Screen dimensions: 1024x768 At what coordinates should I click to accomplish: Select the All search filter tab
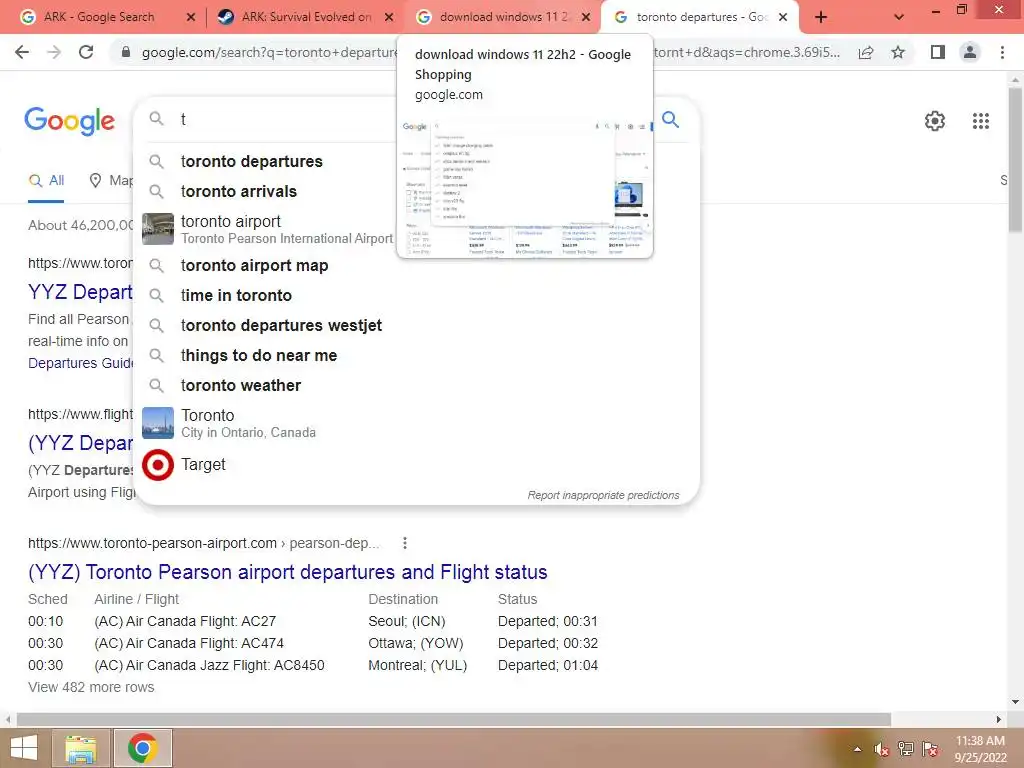pyautogui.click(x=46, y=180)
